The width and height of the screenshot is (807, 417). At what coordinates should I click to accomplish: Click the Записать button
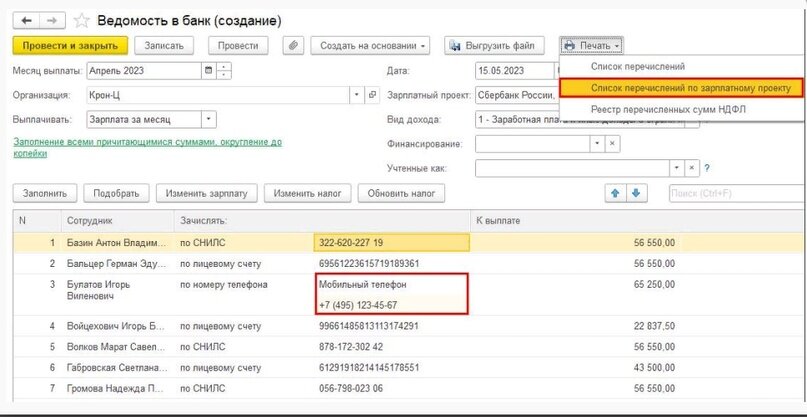coord(164,45)
